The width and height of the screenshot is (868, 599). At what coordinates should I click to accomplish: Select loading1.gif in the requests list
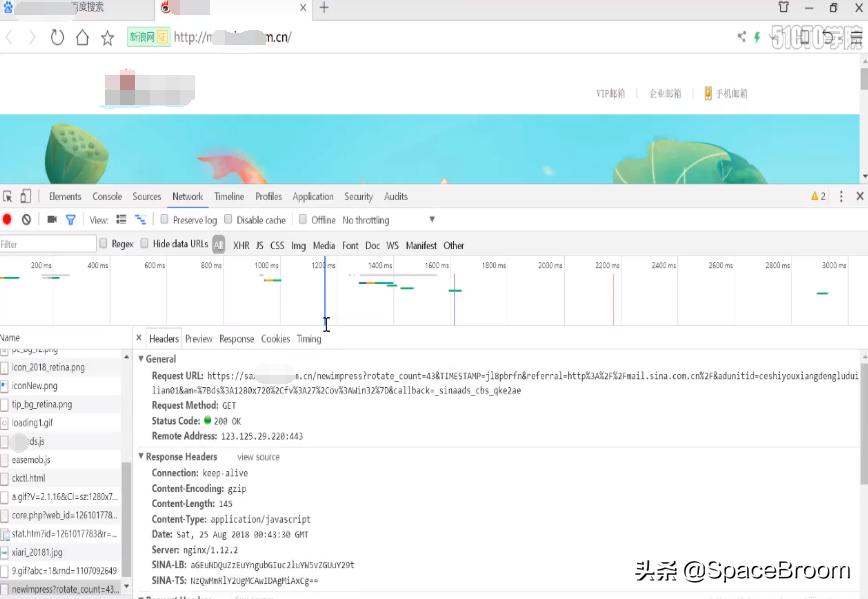32,422
